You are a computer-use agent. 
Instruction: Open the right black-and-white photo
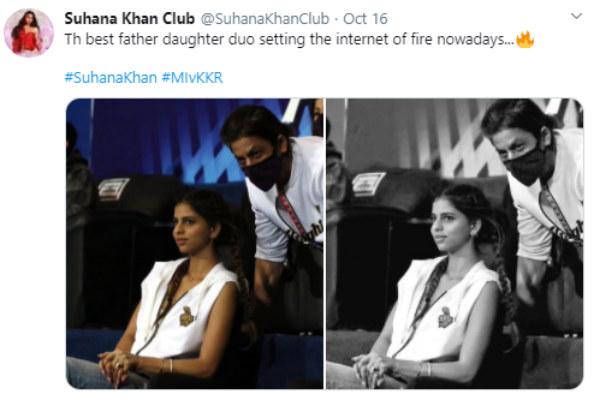pos(455,244)
